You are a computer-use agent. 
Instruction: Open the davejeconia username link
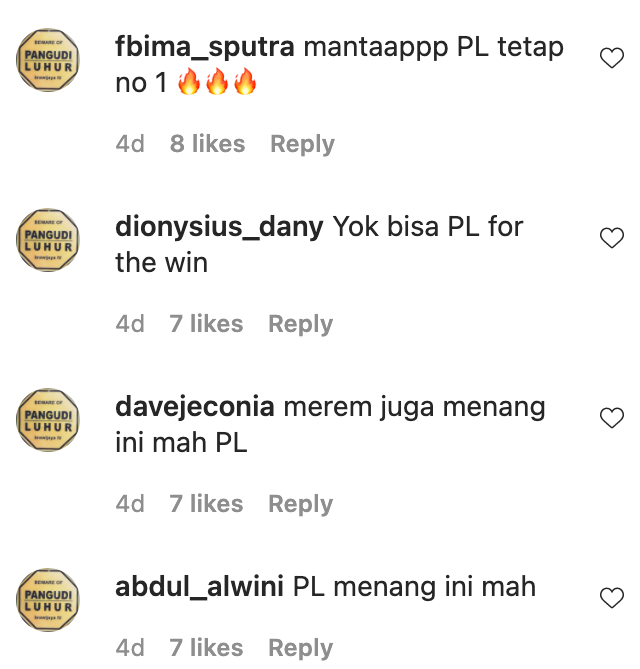click(x=195, y=407)
